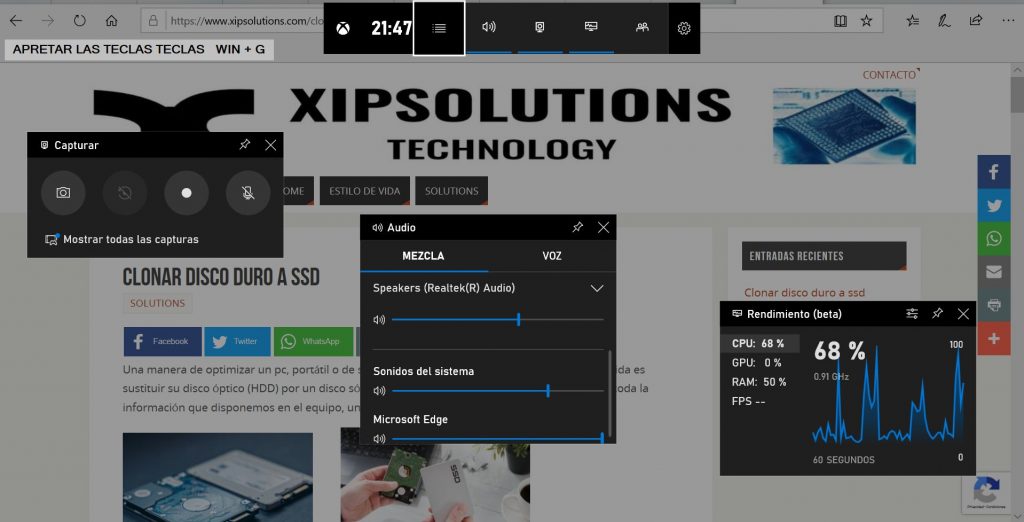The width and height of the screenshot is (1024, 522).
Task: Open ESTILO DE VIDA menu item
Action: pyautogui.click(x=365, y=191)
